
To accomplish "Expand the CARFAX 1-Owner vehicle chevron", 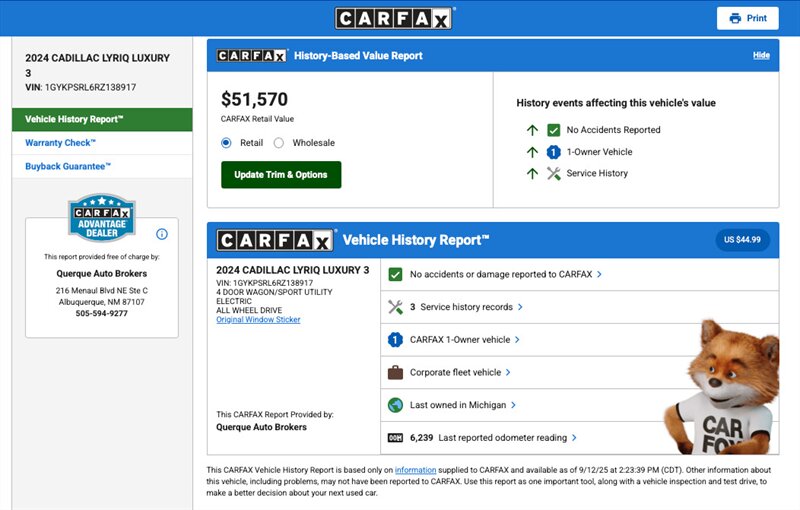I will [517, 340].
